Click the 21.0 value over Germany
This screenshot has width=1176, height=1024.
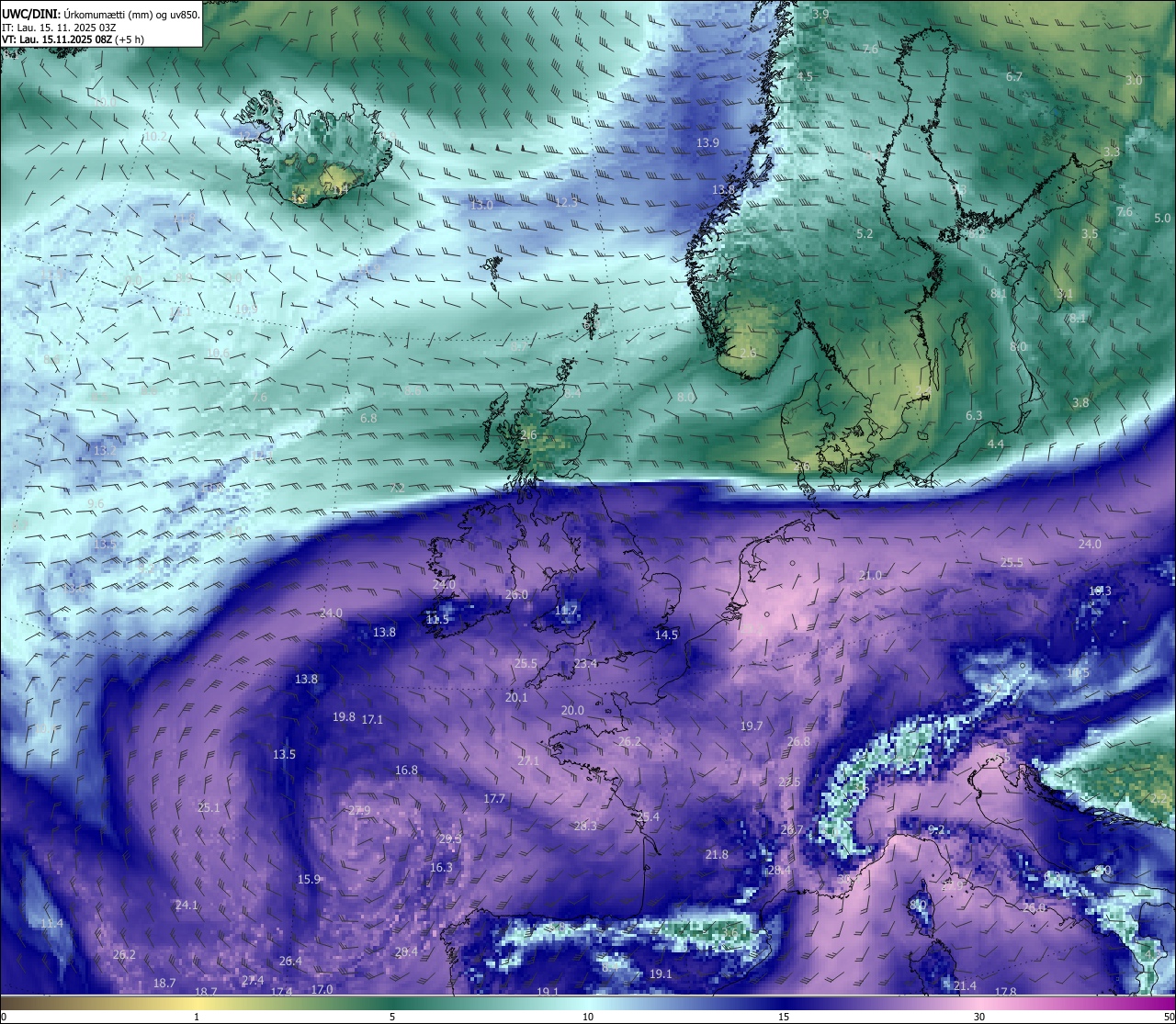[x=870, y=576]
